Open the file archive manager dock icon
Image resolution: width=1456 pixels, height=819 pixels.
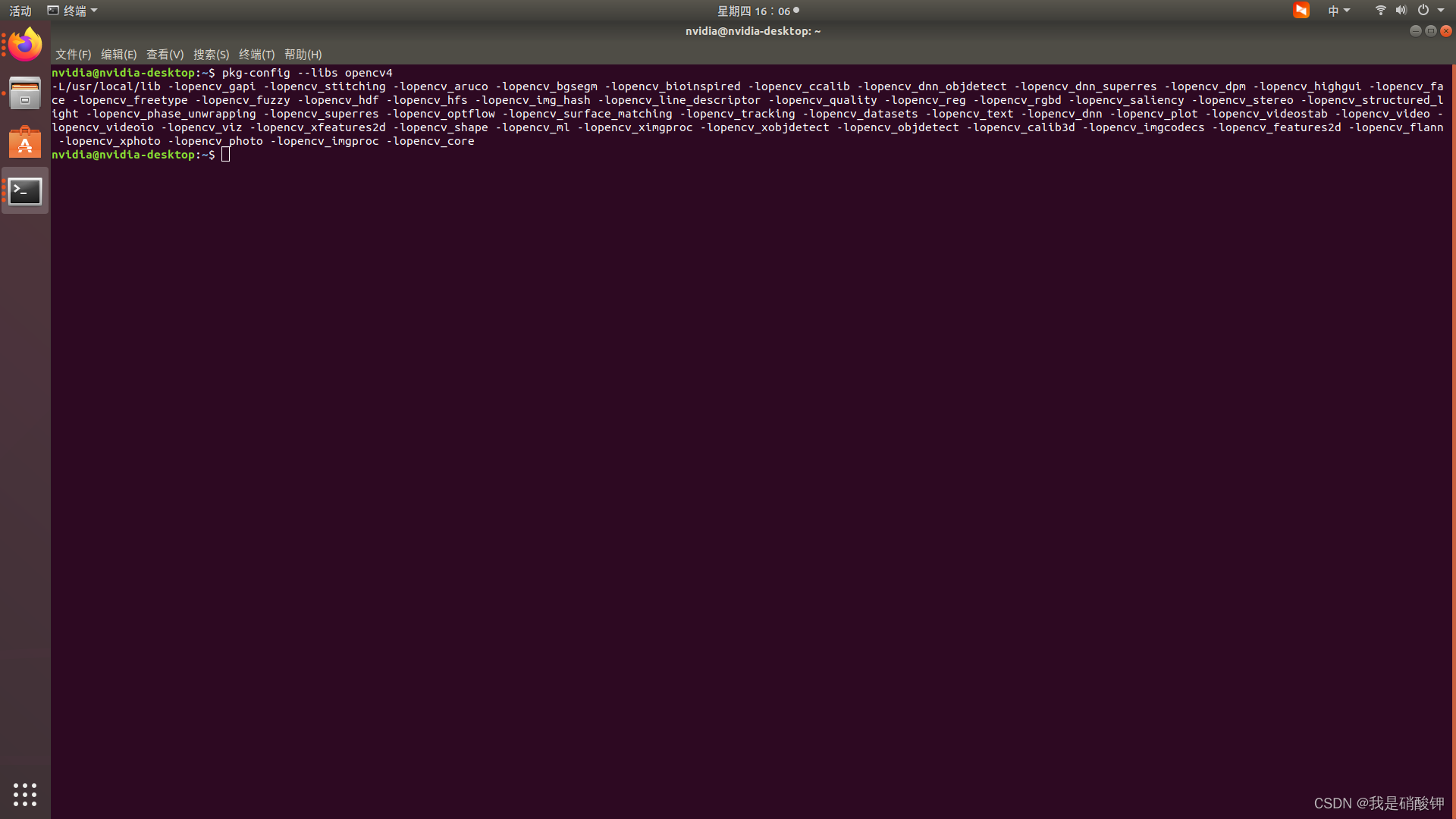click(25, 93)
